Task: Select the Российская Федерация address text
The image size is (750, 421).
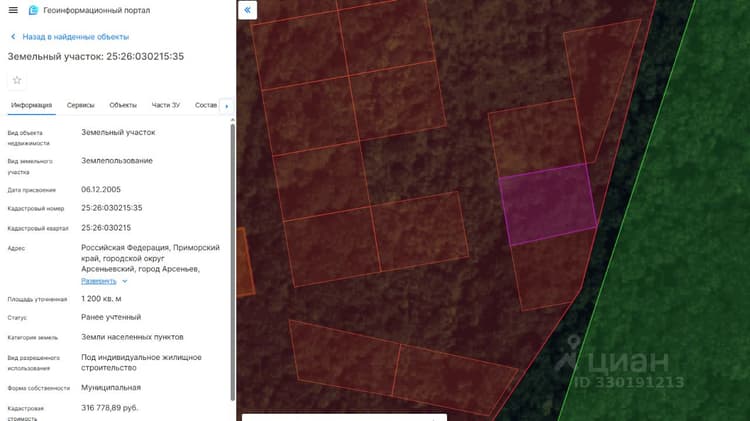Action: [150, 258]
